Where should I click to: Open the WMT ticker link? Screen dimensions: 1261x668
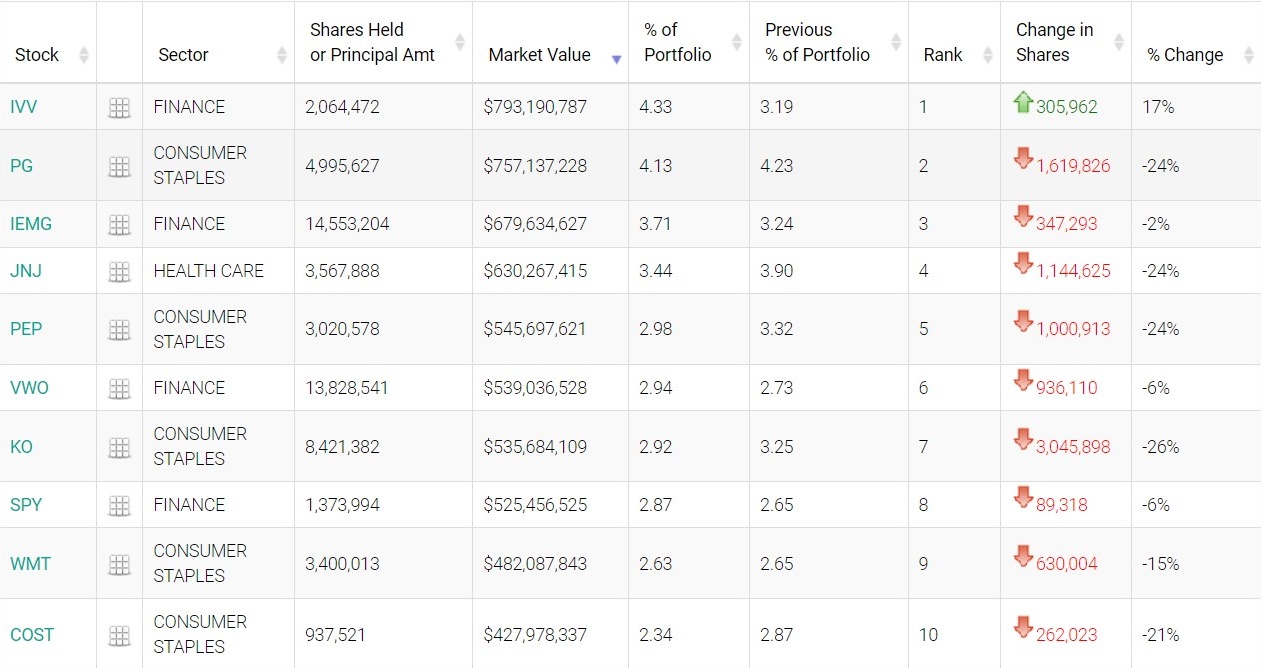[30, 564]
